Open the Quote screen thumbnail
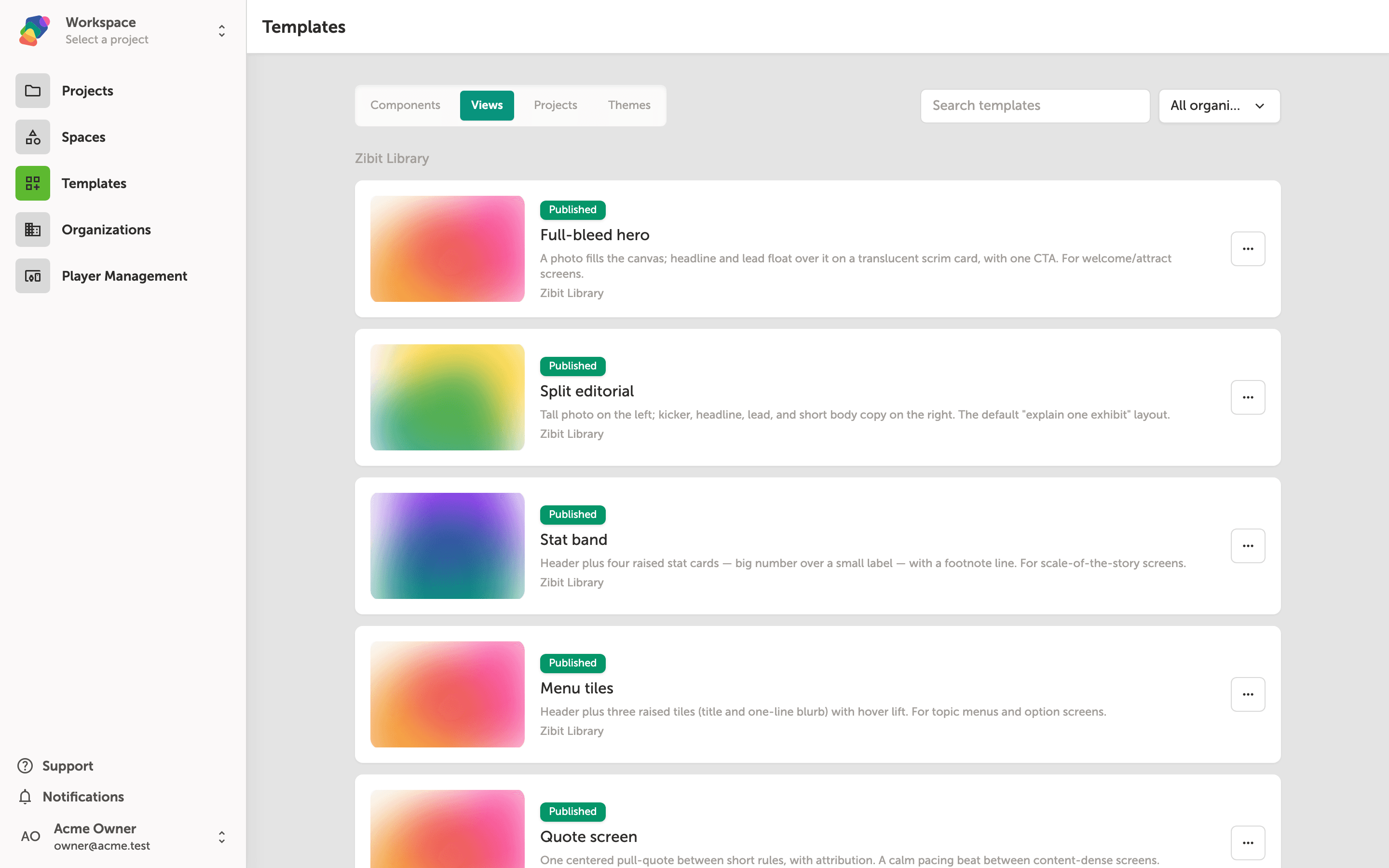The image size is (1389, 868). (447, 829)
